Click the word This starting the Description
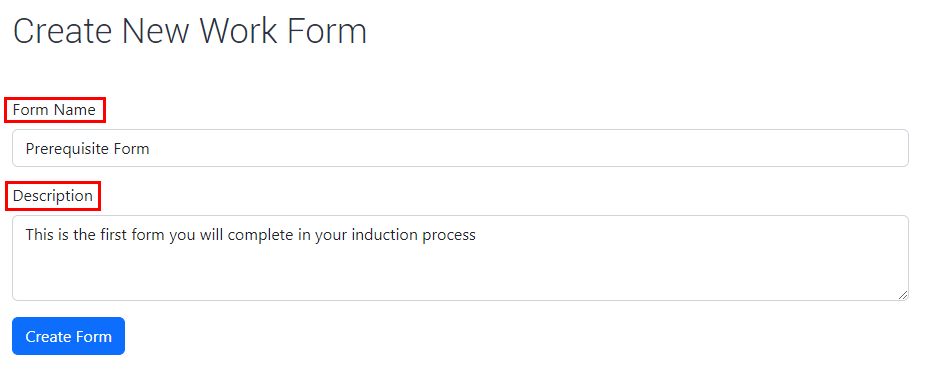The width and height of the screenshot is (927, 377). (40, 235)
